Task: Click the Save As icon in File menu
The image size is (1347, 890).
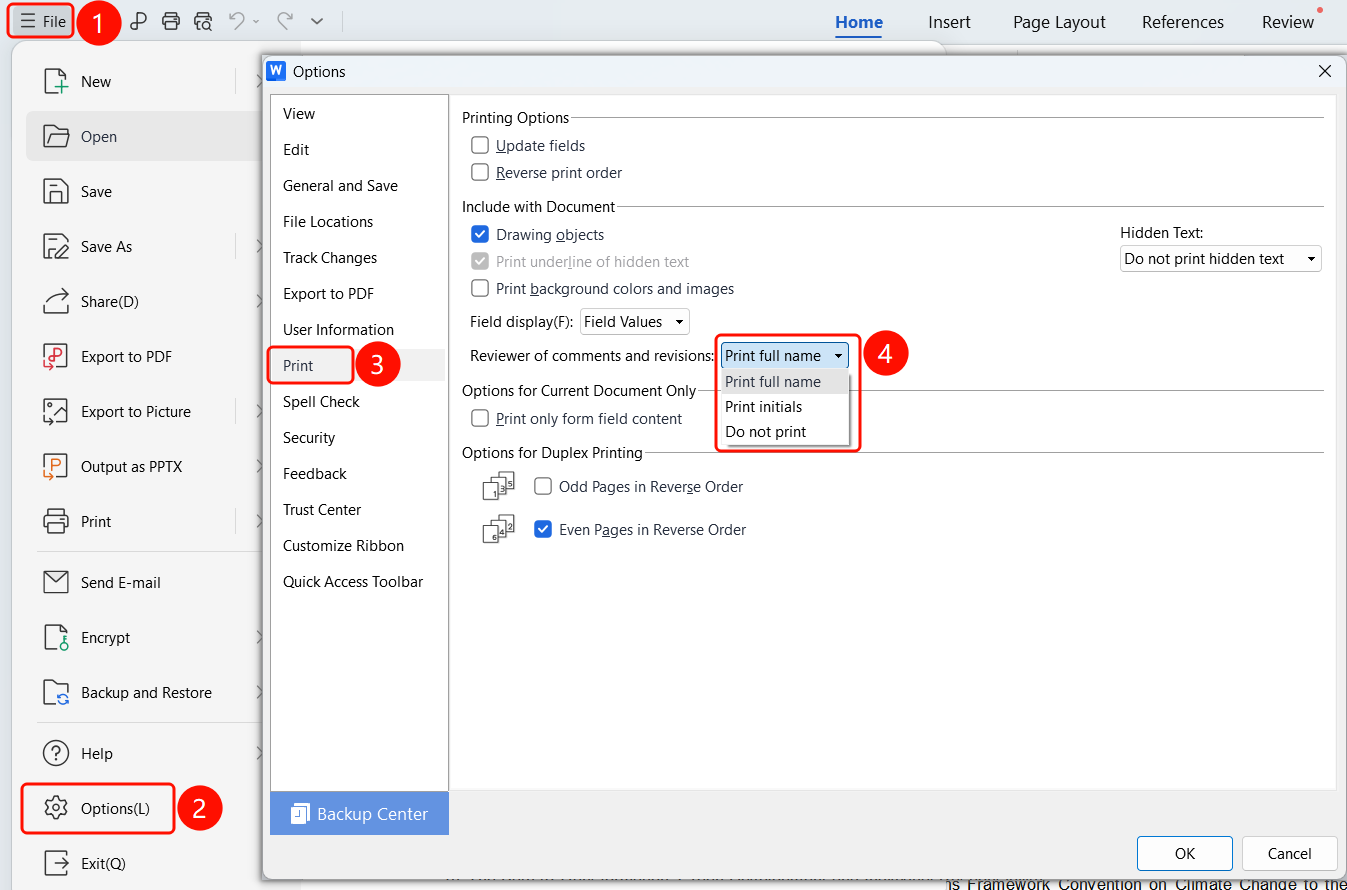Action: (56, 247)
